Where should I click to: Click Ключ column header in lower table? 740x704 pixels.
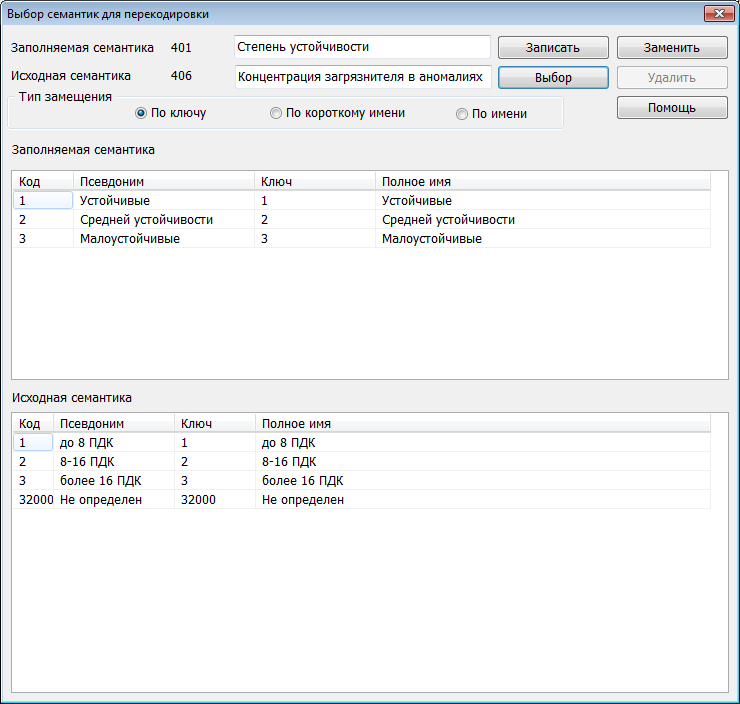pos(215,424)
